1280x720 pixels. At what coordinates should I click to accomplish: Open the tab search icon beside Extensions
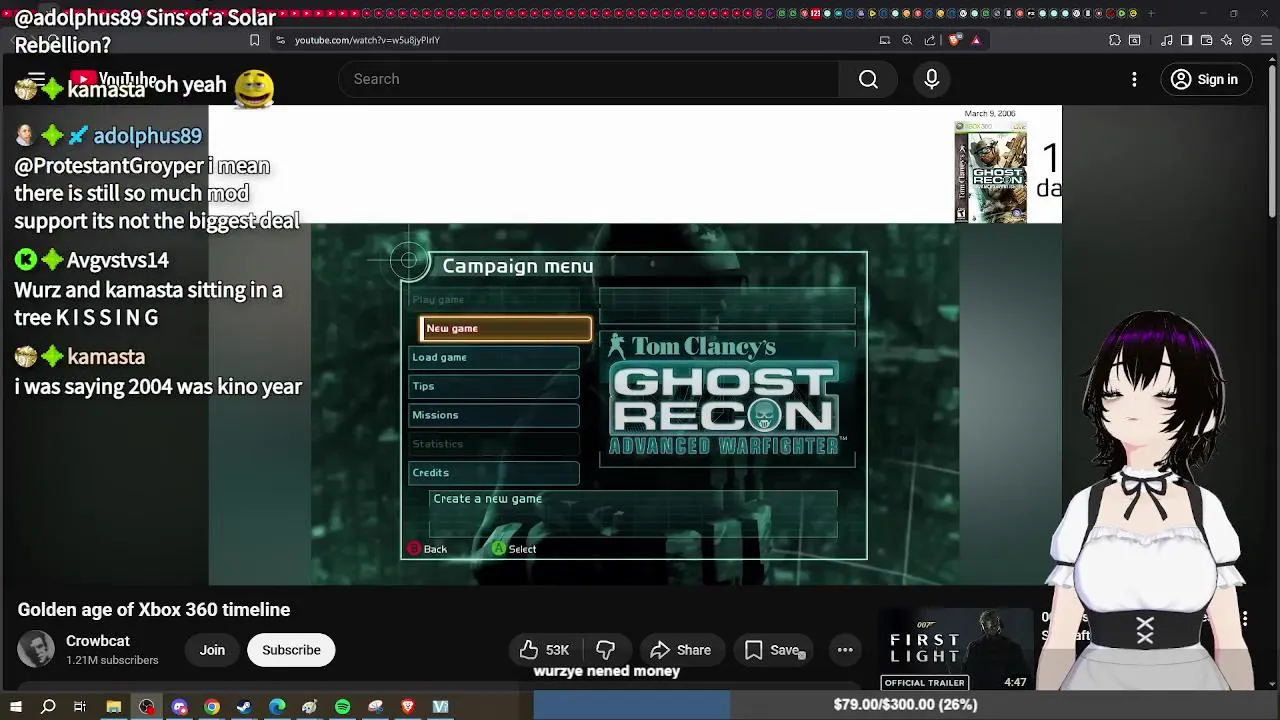pos(1135,40)
